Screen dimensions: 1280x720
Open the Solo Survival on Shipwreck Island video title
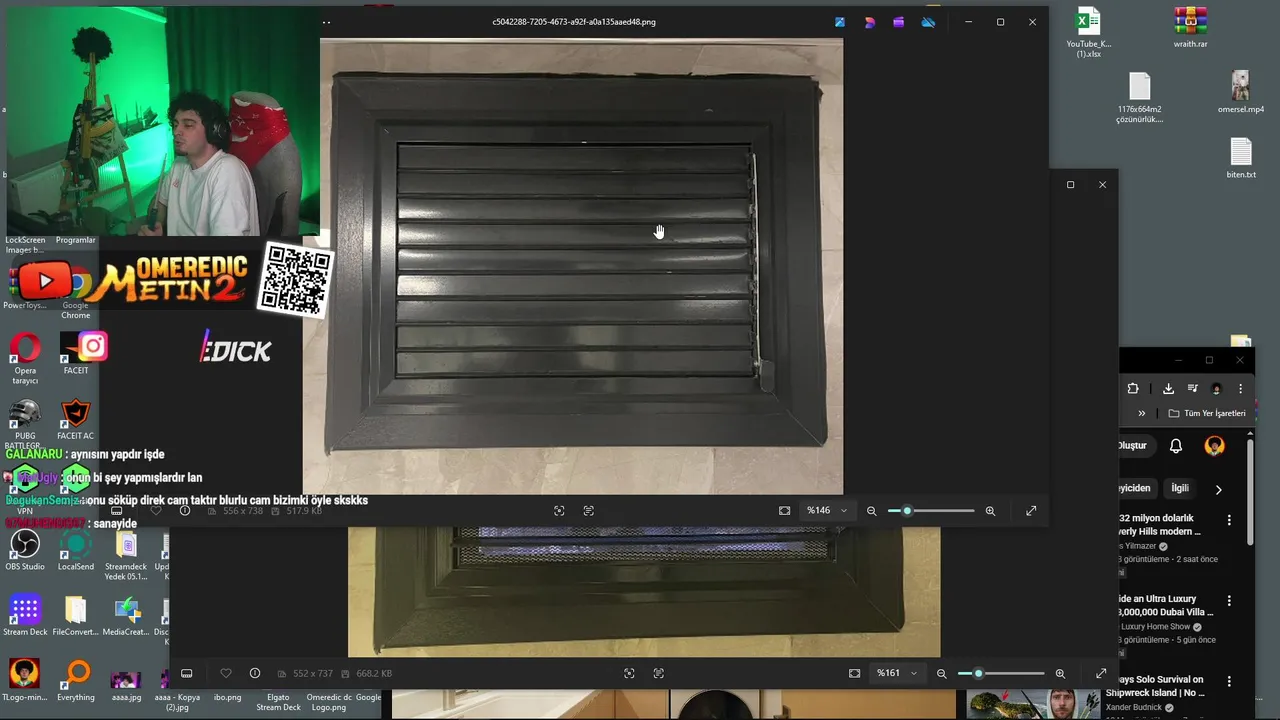tap(1163, 686)
